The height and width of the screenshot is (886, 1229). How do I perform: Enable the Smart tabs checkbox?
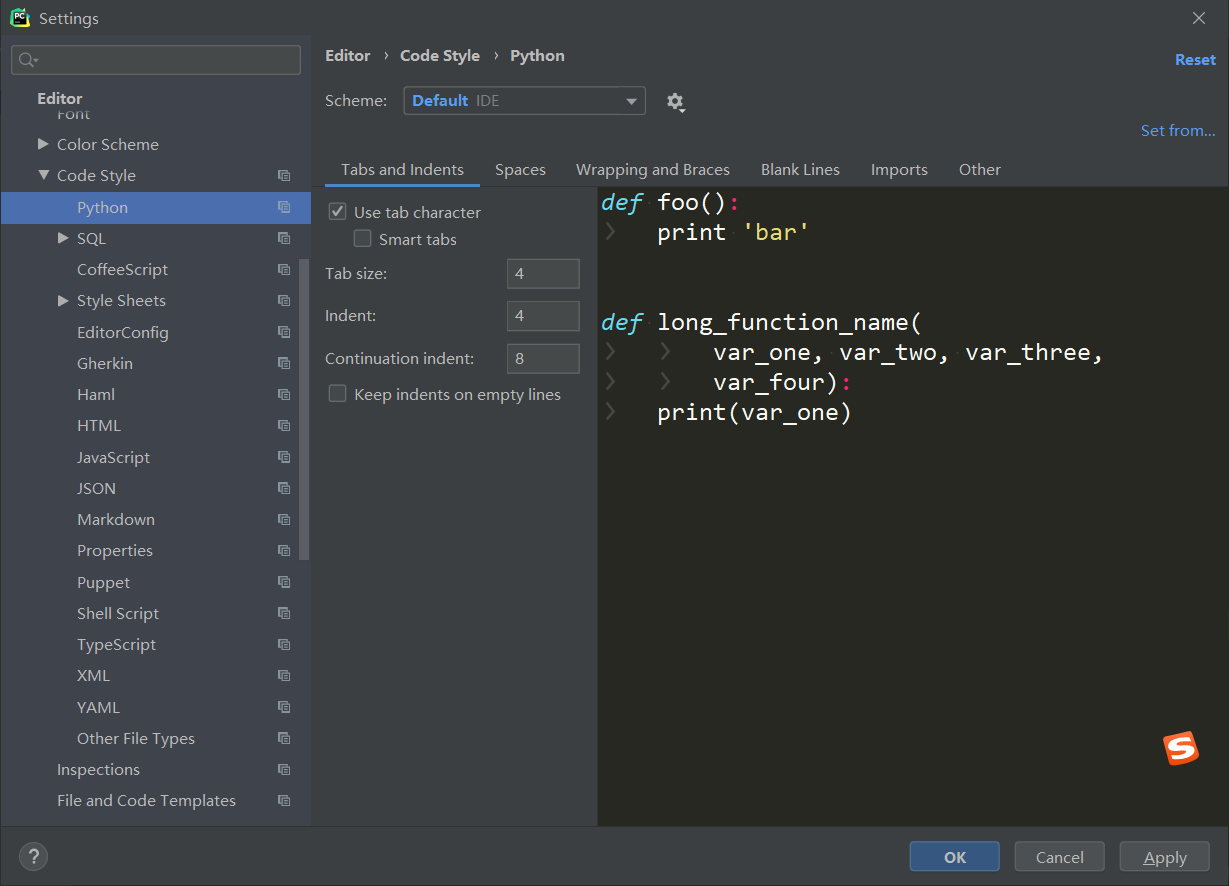pyautogui.click(x=362, y=239)
